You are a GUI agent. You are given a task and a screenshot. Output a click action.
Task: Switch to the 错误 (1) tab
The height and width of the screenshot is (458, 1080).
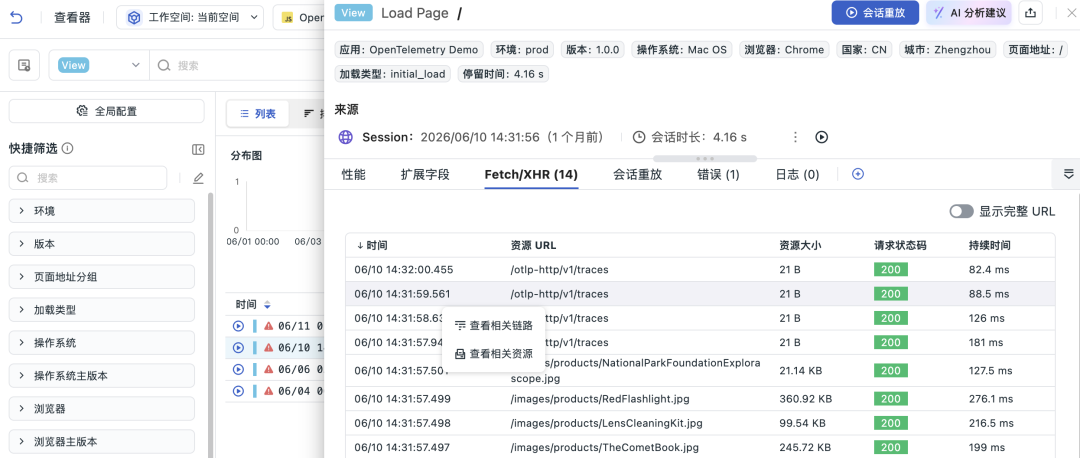718,175
